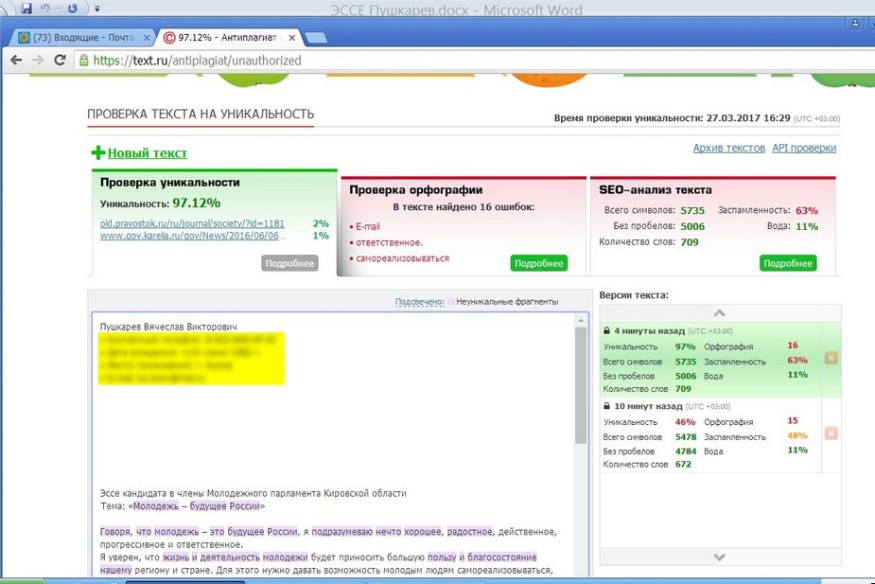
Task: Close the Входящие mail tab
Action: (147, 38)
